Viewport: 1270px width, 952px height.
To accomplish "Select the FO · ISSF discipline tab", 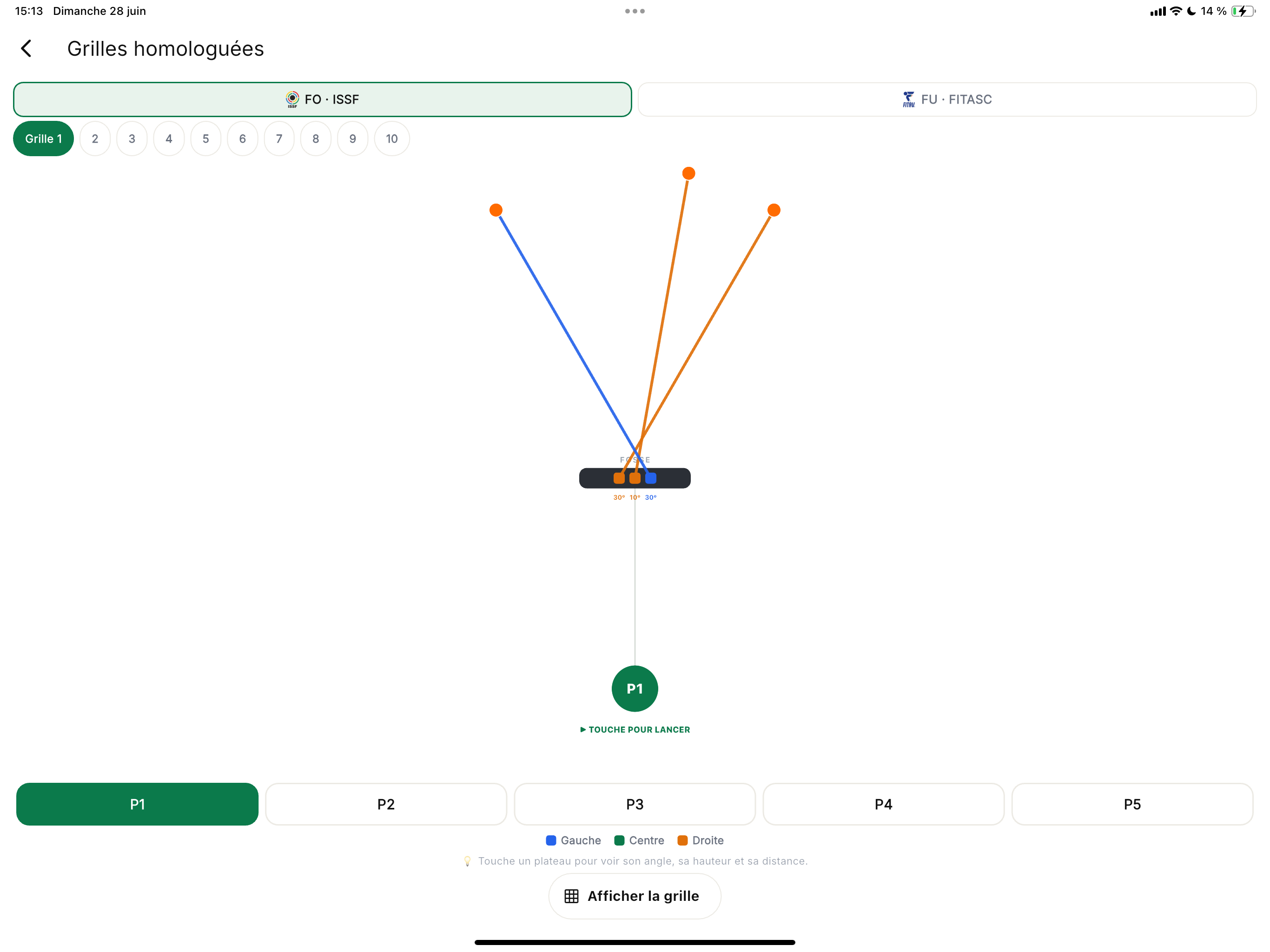I will (x=322, y=99).
